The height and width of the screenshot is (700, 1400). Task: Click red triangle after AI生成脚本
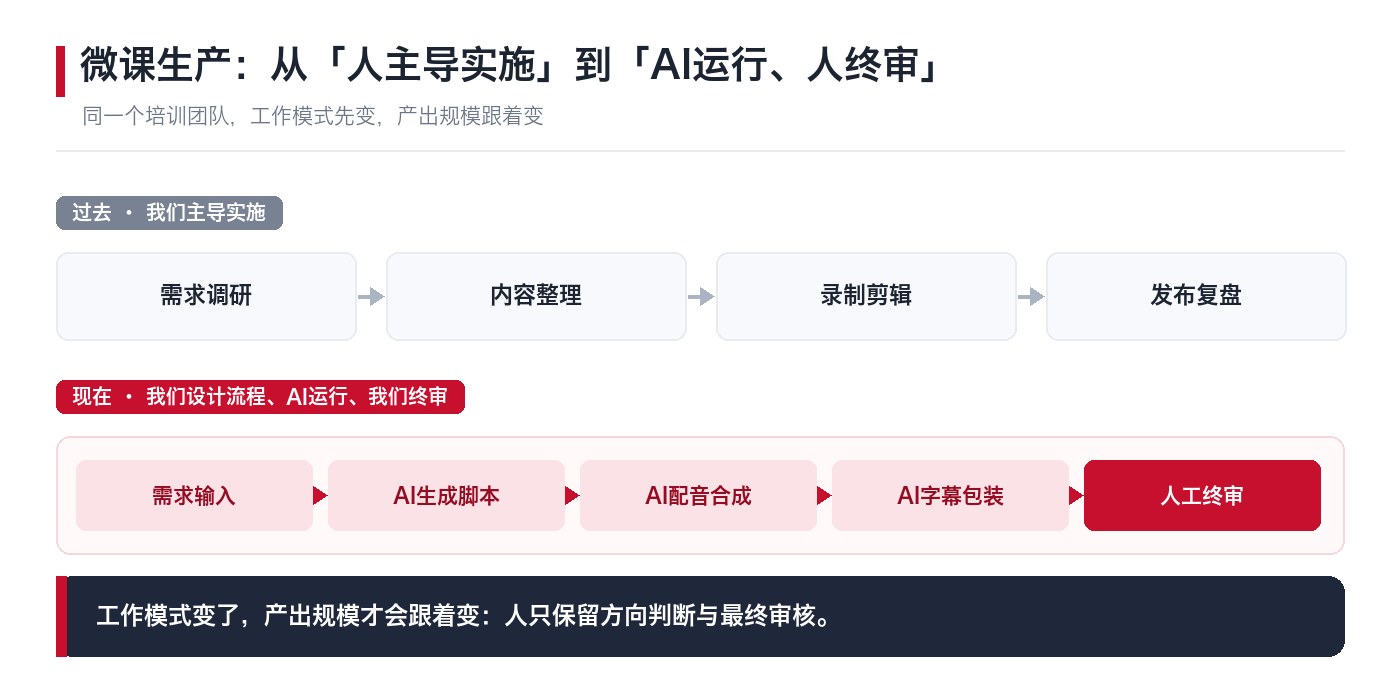(572, 495)
